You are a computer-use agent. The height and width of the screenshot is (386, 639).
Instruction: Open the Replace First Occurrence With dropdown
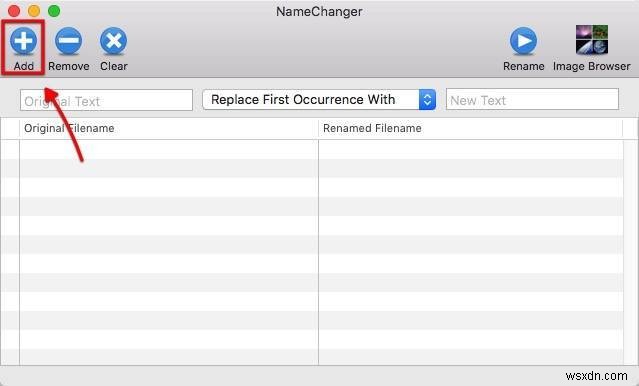pos(319,99)
